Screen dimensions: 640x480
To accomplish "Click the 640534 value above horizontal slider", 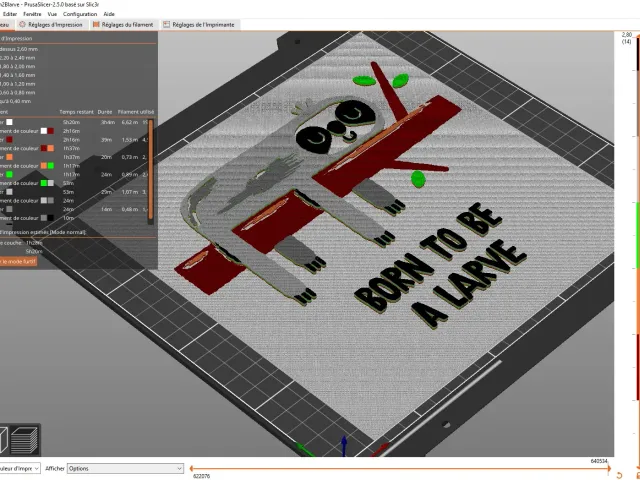I will 599,461.
